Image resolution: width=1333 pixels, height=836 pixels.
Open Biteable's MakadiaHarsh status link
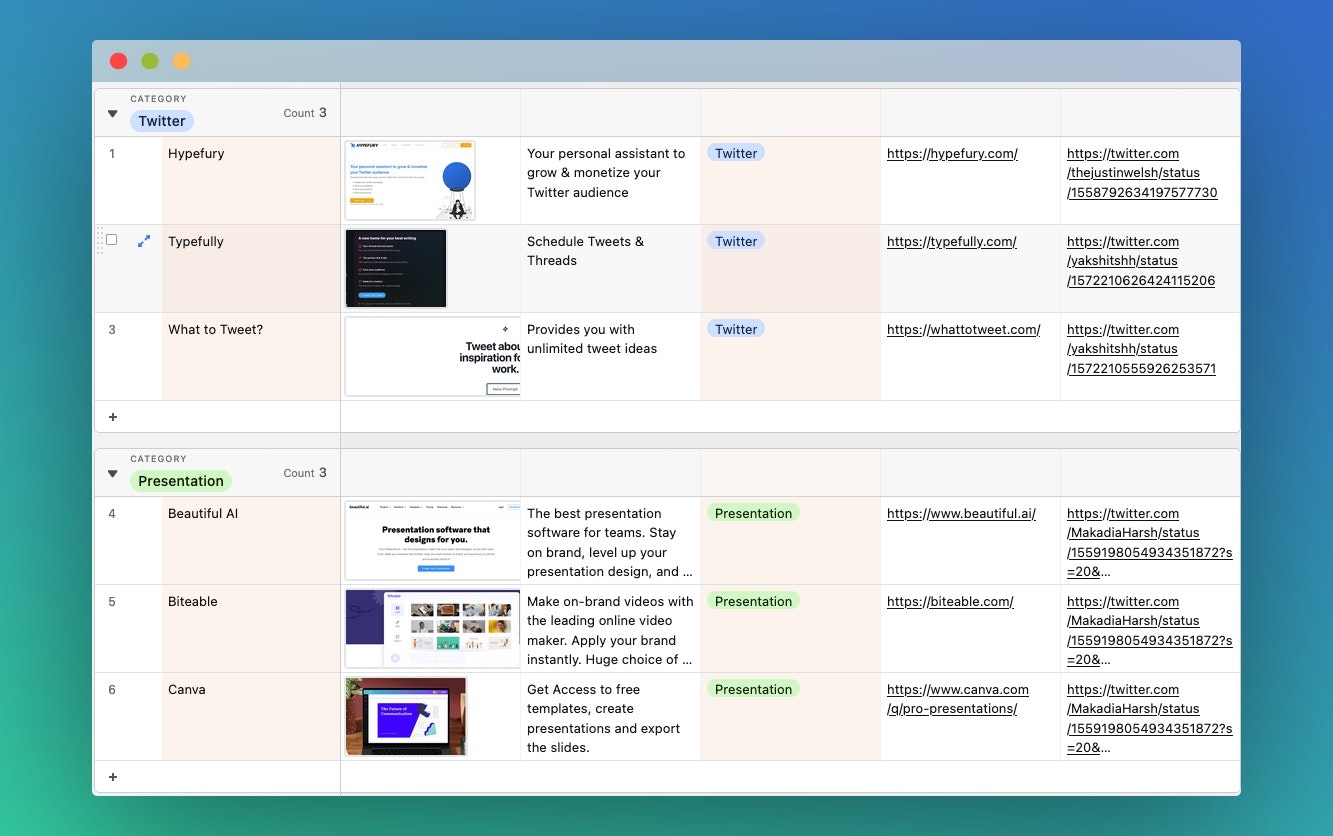point(1149,631)
